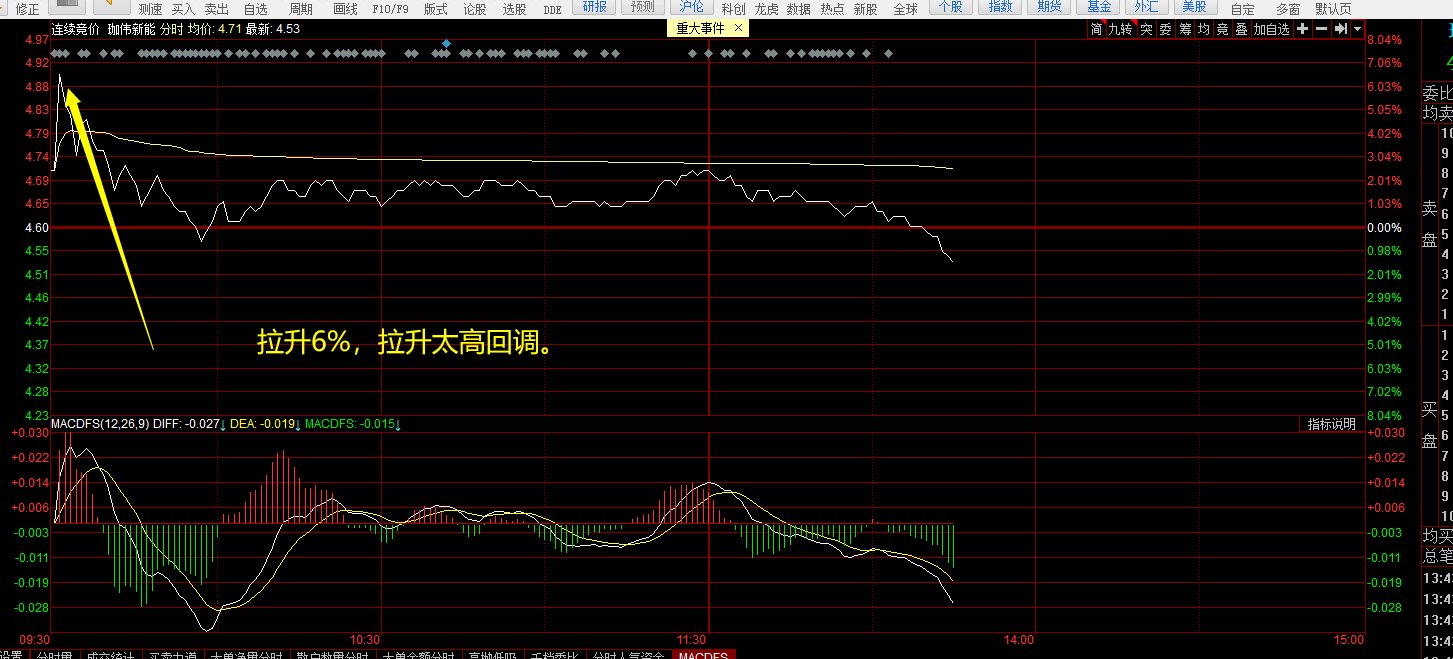The height and width of the screenshot is (659, 1453).
Task: Click the jump-to-end arrow icon
Action: [x=1340, y=29]
